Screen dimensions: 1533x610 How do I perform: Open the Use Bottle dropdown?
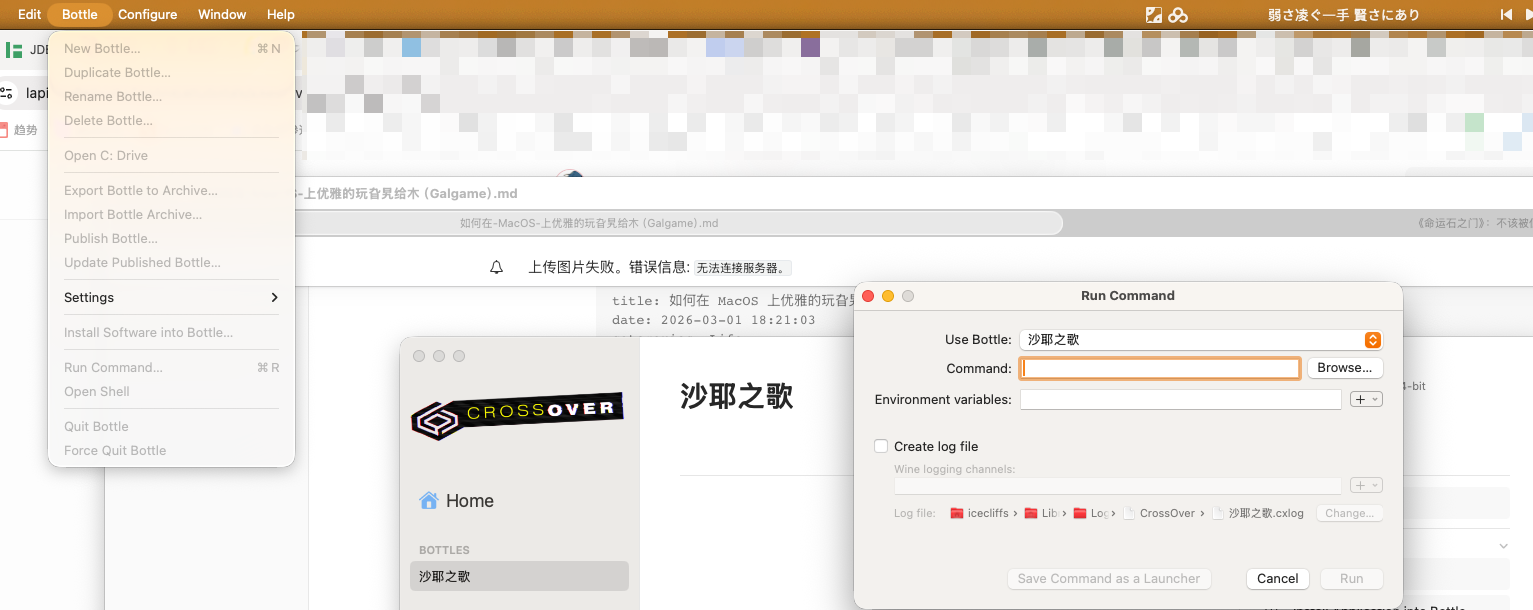(x=1373, y=340)
